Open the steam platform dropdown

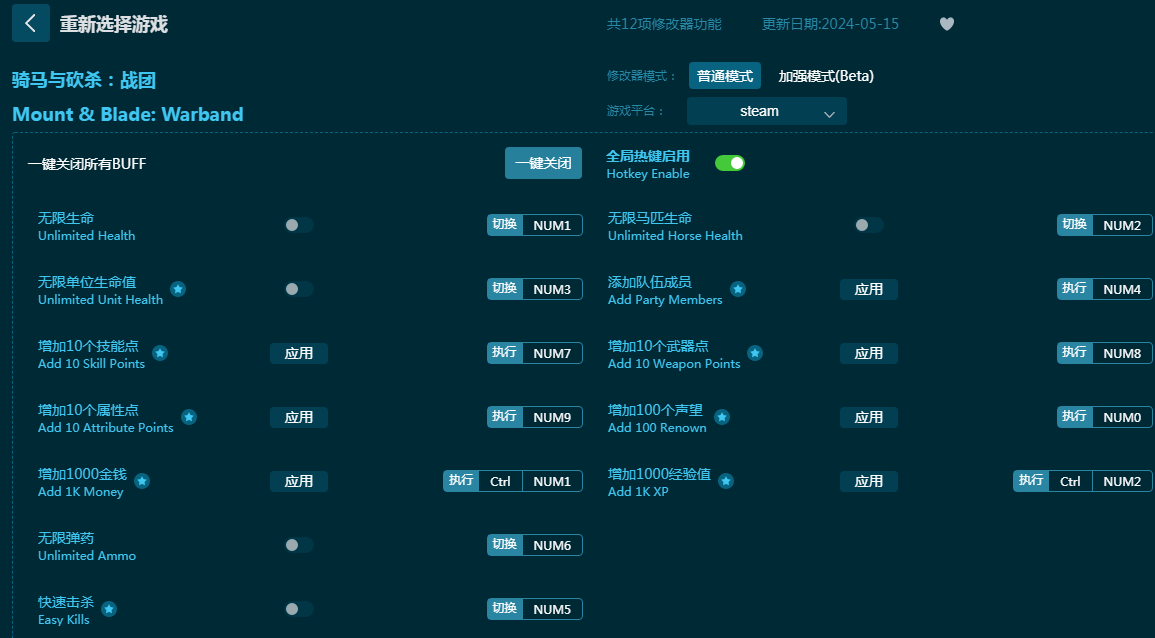(x=767, y=111)
